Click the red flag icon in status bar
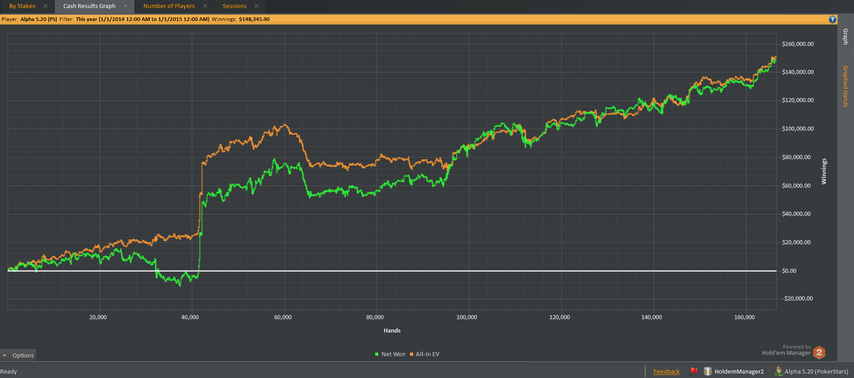This screenshot has height=378, width=854. point(694,371)
